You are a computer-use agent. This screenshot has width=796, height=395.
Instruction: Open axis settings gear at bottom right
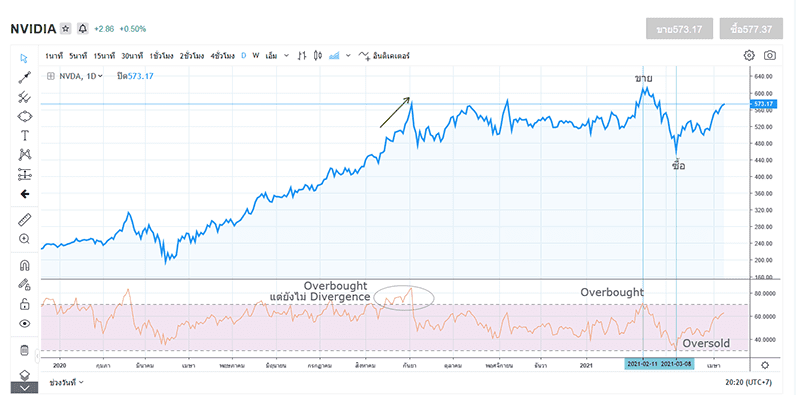click(x=765, y=365)
